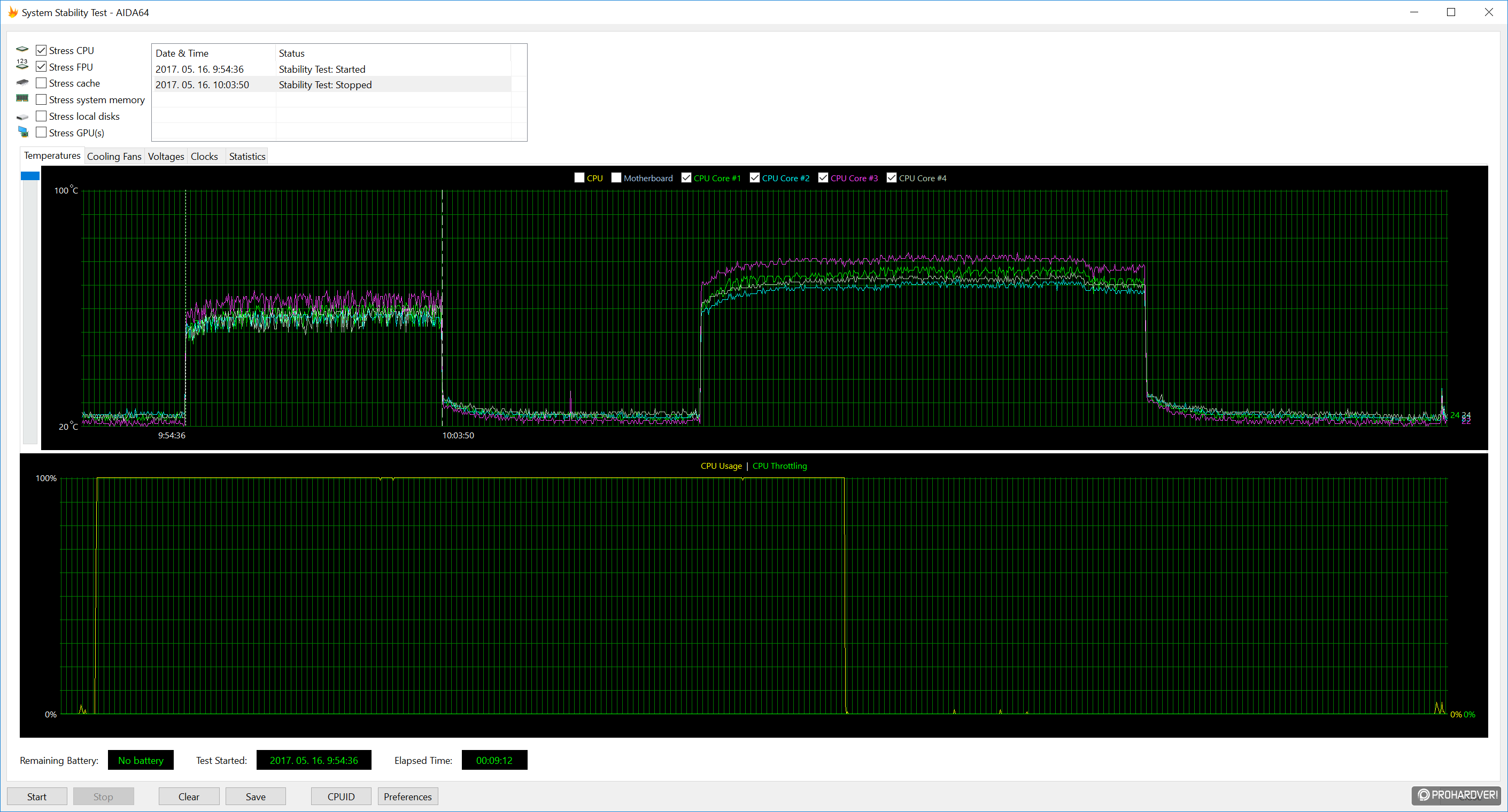Click the No battery indicator
1508x812 pixels.
(141, 760)
